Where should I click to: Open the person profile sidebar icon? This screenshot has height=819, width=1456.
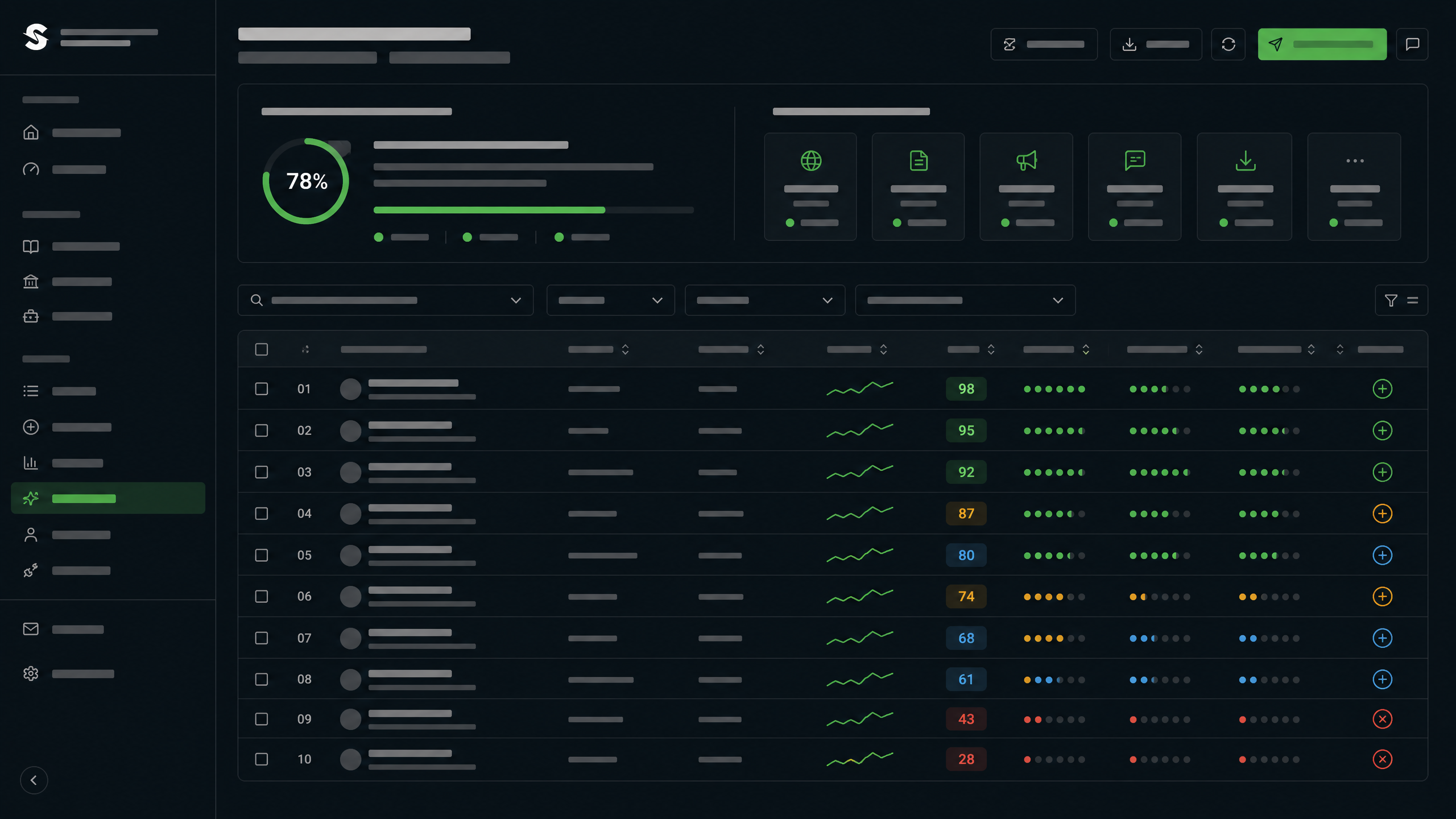[31, 535]
